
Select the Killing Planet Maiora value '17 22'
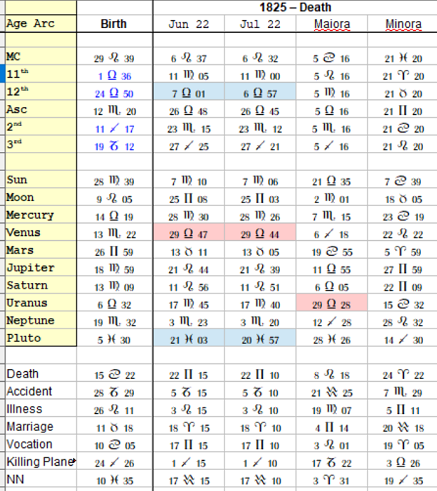pos(332,463)
